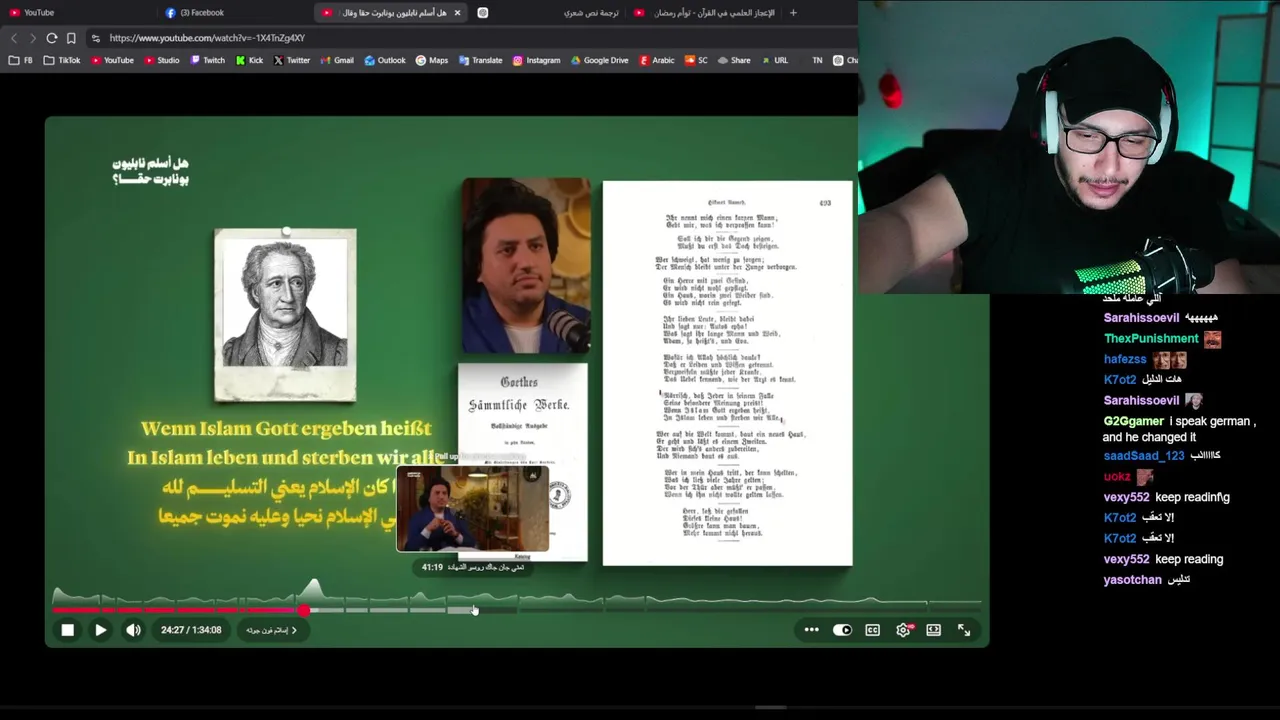Open the Arabic bookmark
The image size is (1280, 720).
(x=656, y=60)
